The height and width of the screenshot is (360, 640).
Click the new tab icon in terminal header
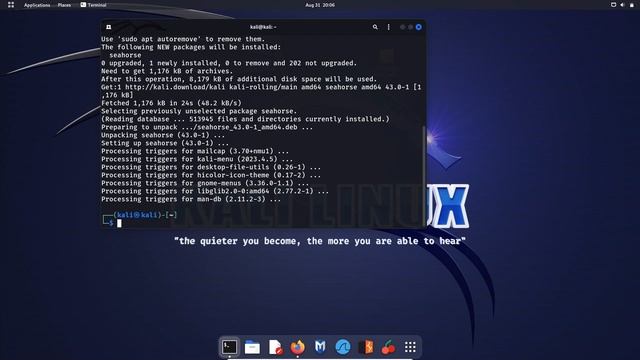[109, 27]
